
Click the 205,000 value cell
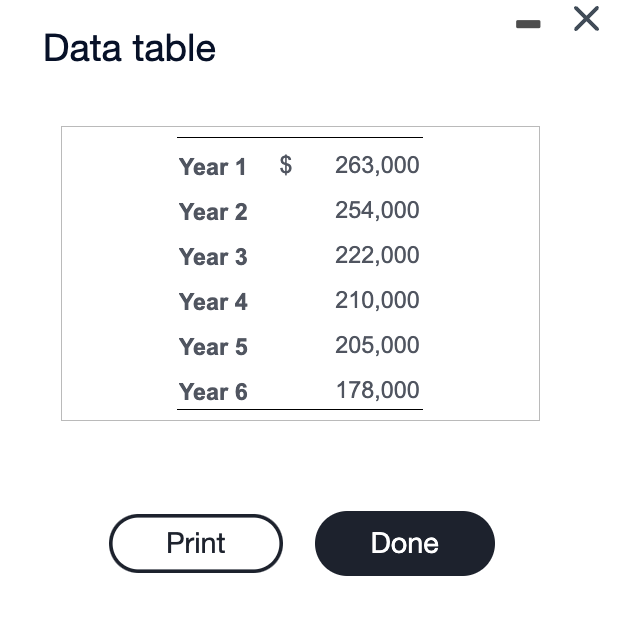pyautogui.click(x=377, y=345)
